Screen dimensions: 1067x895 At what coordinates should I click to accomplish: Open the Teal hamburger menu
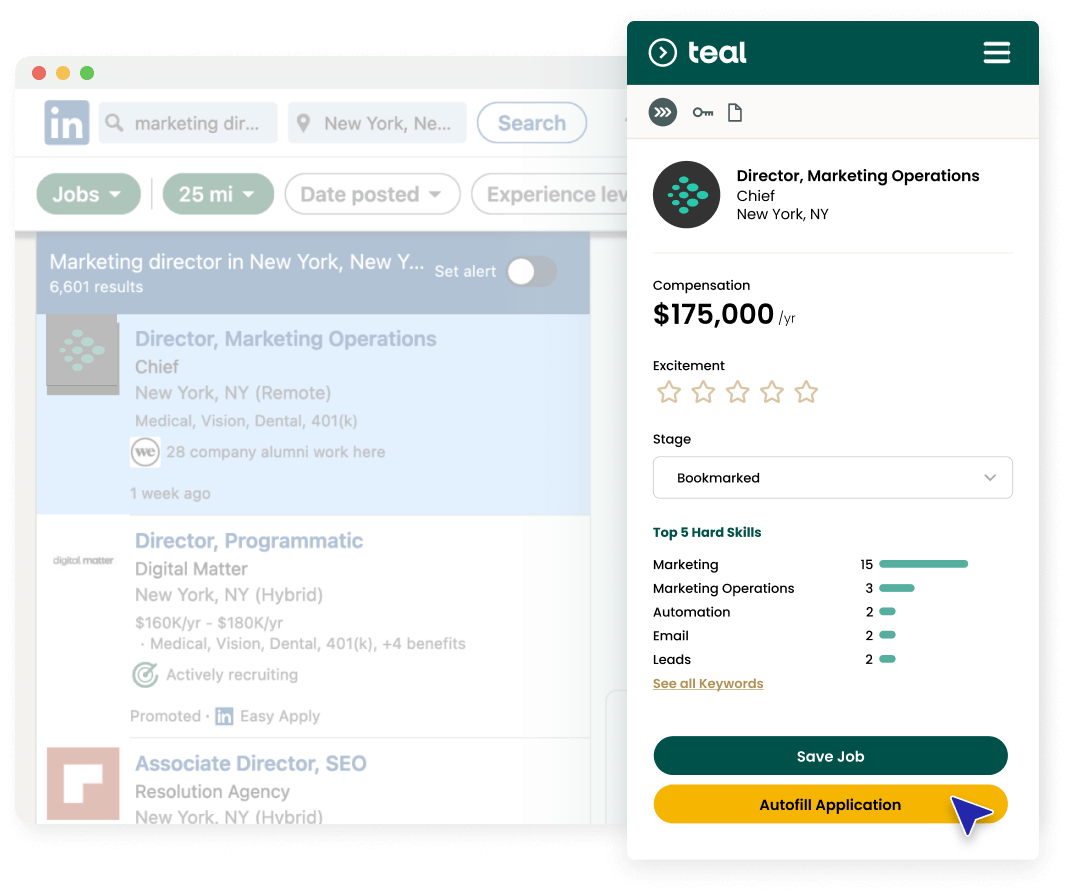point(996,52)
